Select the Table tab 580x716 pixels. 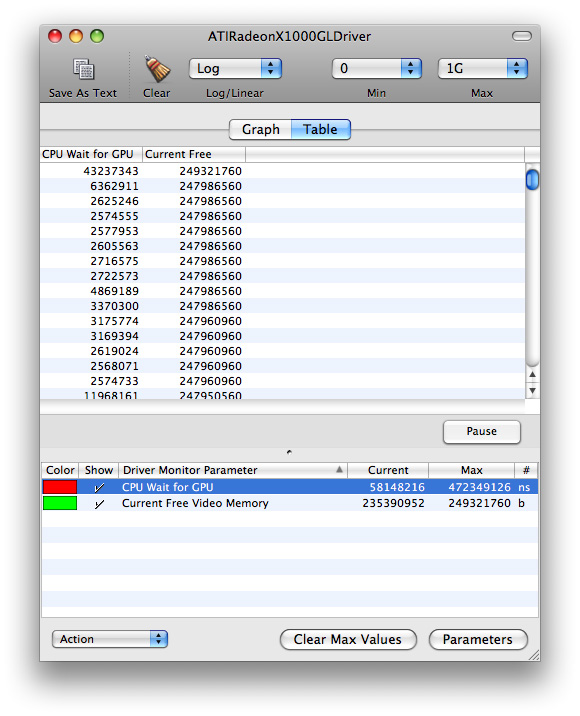click(321, 129)
